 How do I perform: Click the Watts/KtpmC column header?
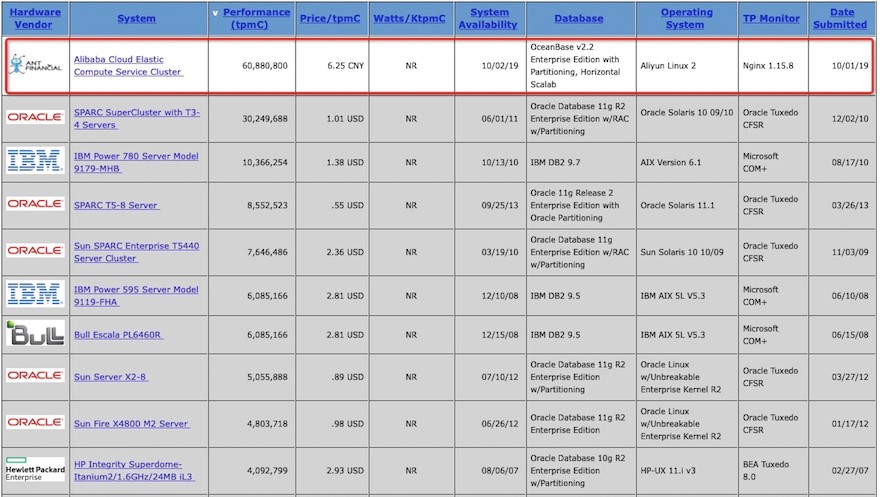point(410,19)
